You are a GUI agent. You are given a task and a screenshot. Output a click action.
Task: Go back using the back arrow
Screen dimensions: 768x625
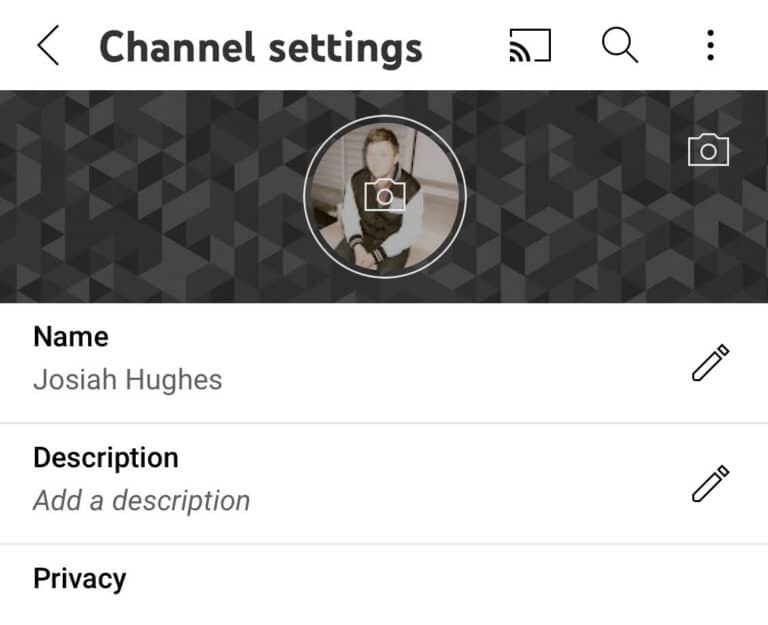click(x=48, y=46)
